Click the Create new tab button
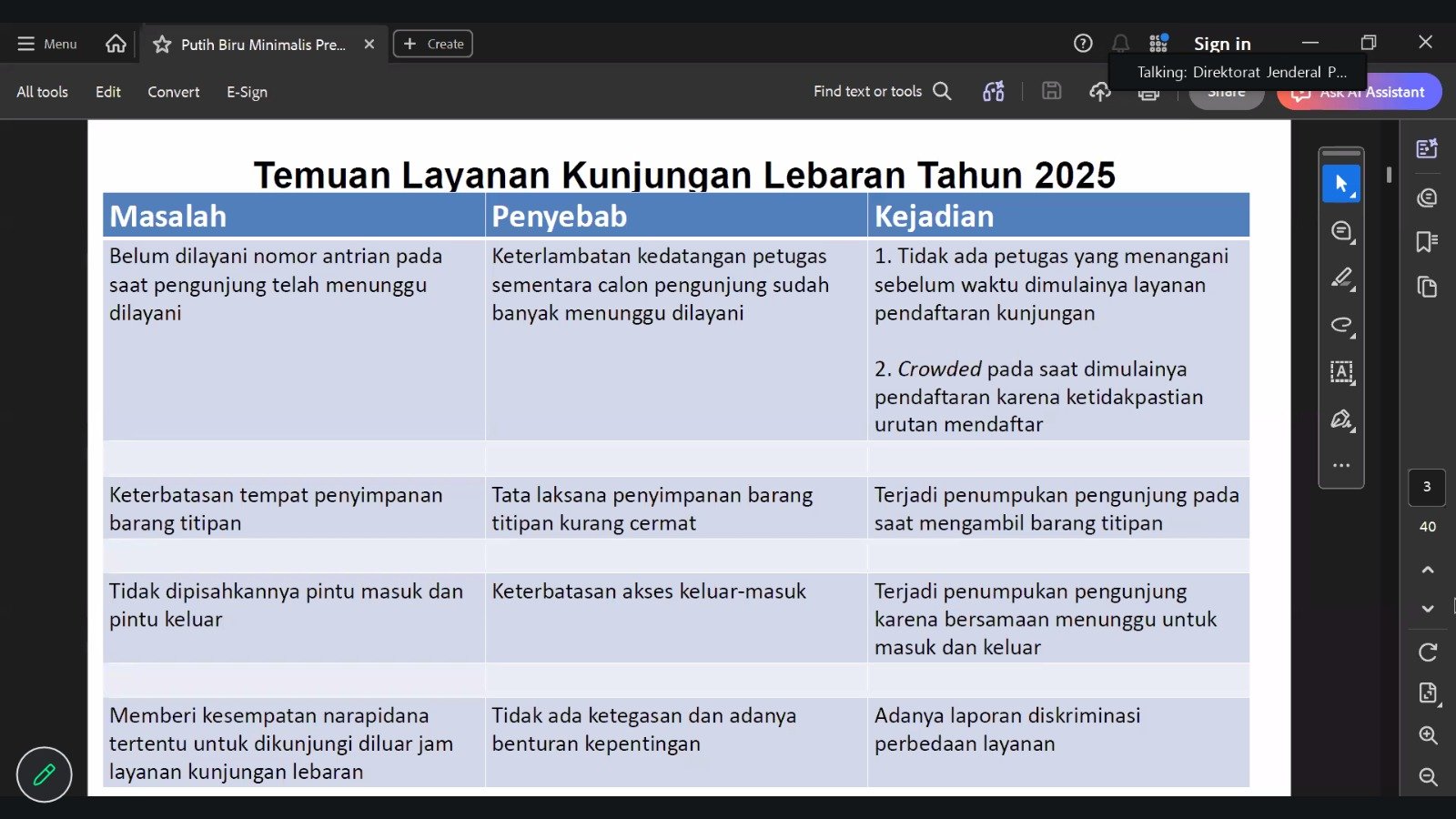The width and height of the screenshot is (1456, 819). pos(433,44)
